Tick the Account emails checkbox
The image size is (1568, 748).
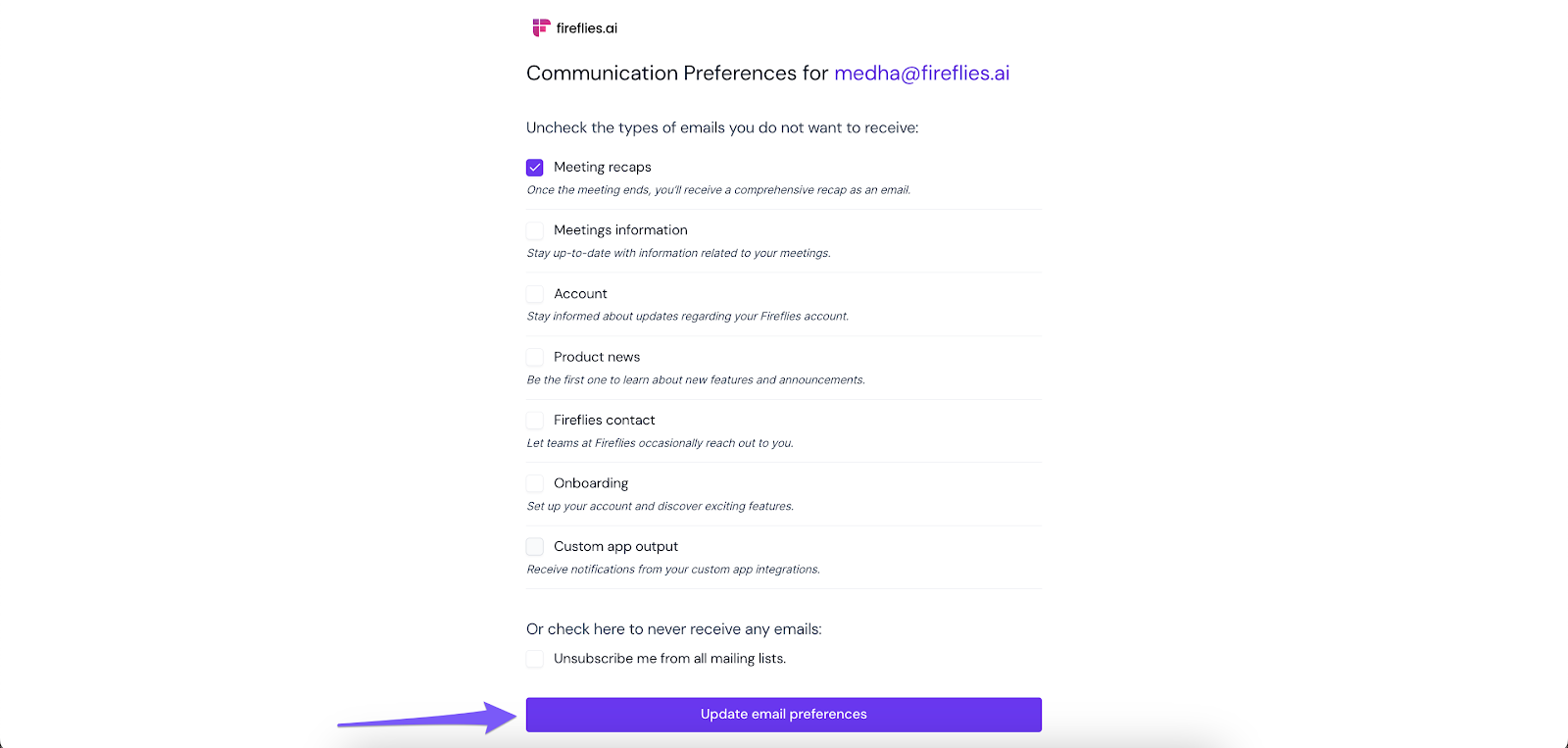point(535,294)
